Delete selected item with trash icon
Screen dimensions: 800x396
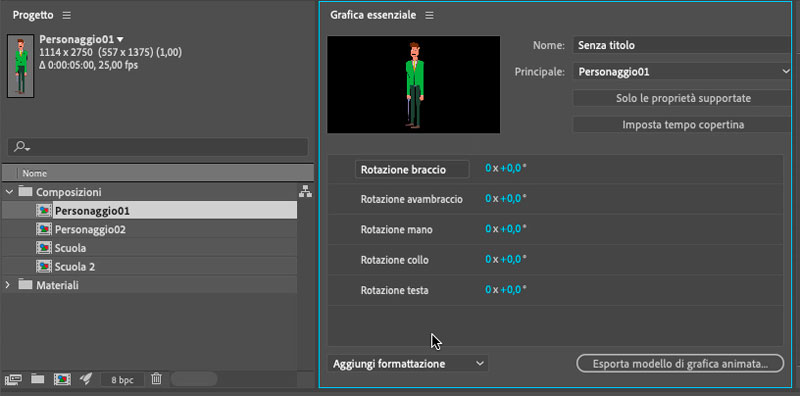tap(157, 379)
